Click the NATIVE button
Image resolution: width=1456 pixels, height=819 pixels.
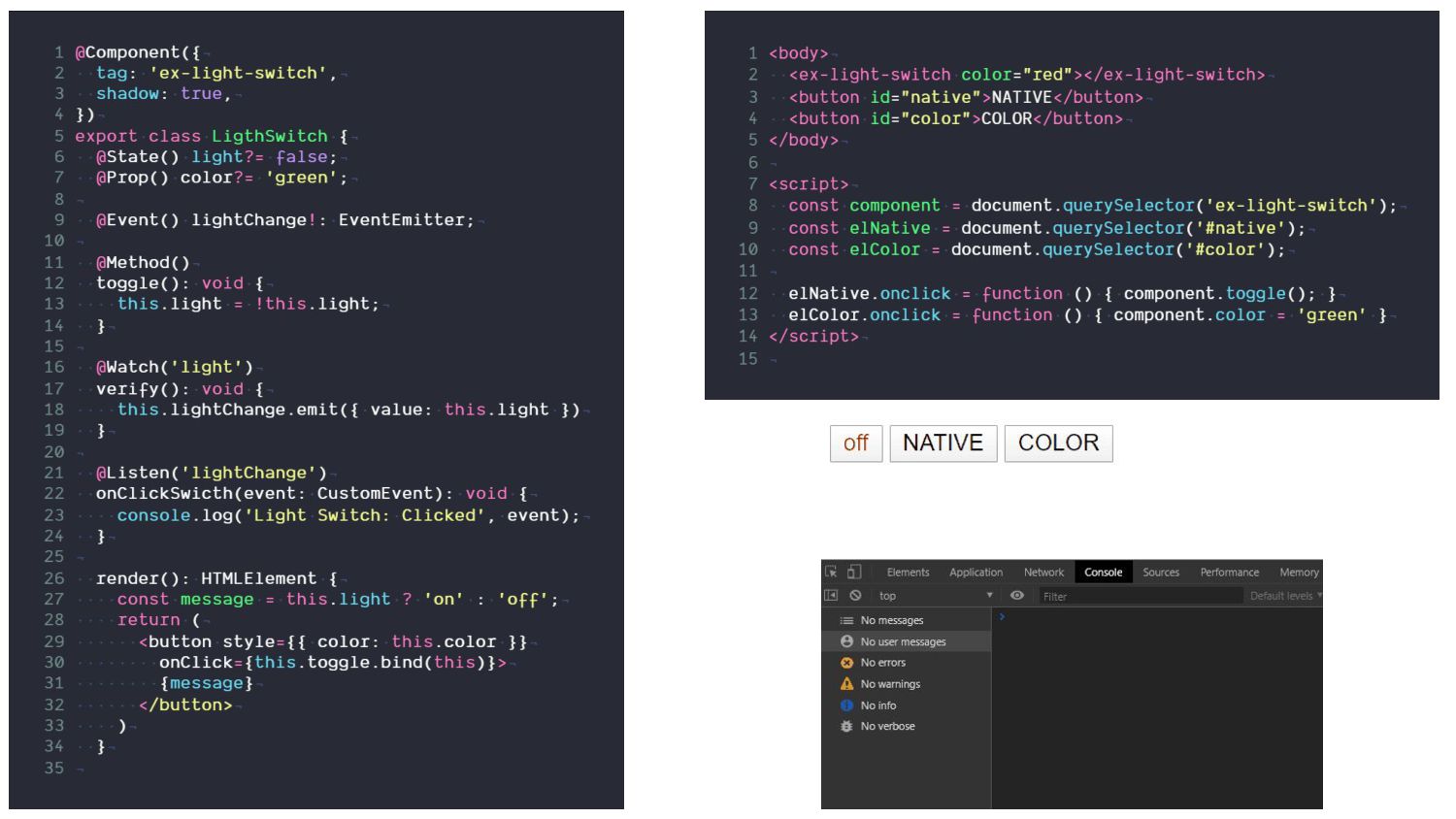(943, 443)
